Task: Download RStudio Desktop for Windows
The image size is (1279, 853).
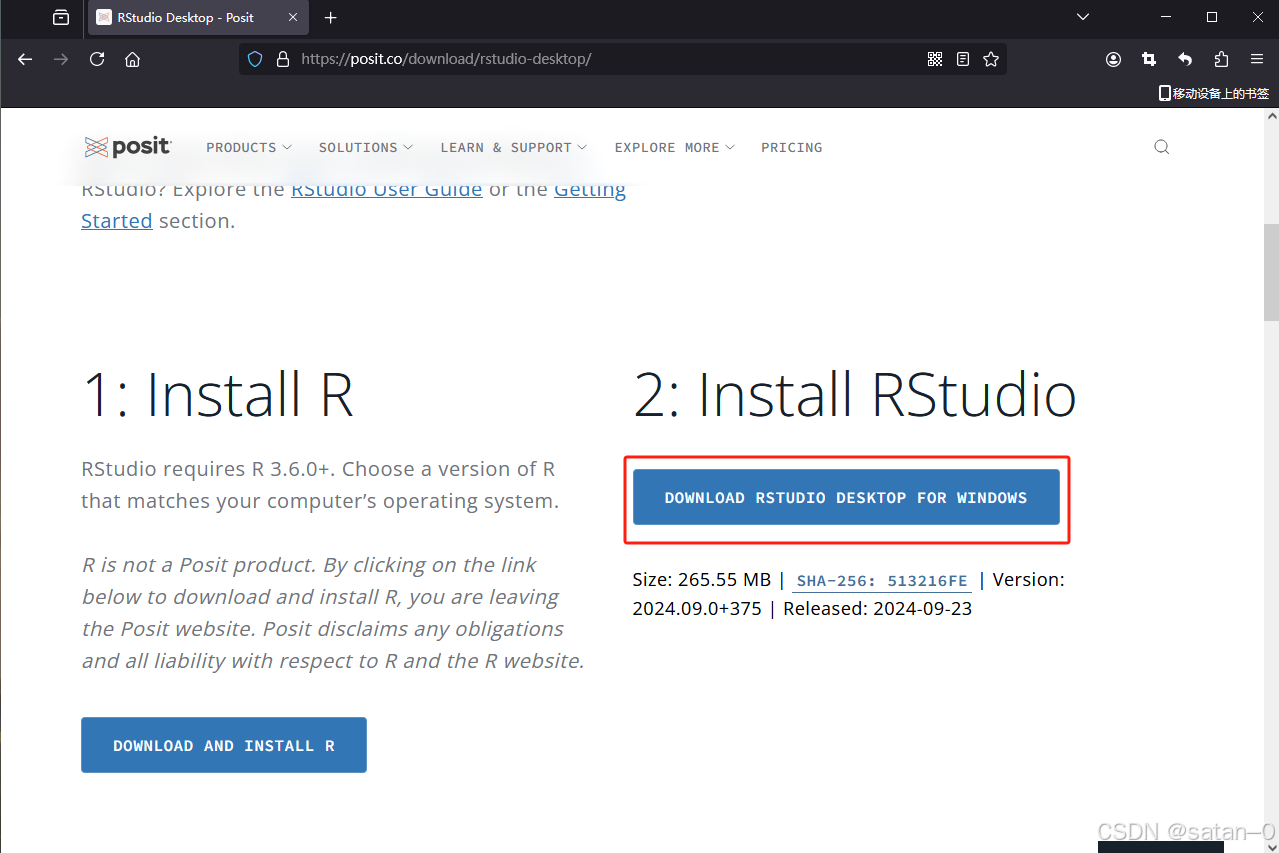Action: coord(846,497)
